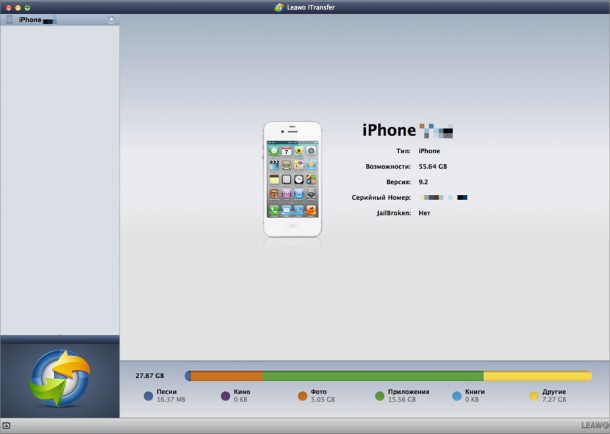Screen dimensions: 610x434
Task: Click the Серийный Номер label
Action: pos(381,198)
